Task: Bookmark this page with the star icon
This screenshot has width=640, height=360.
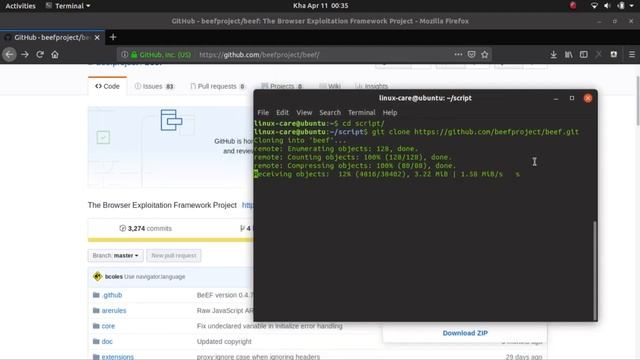Action: click(484, 54)
